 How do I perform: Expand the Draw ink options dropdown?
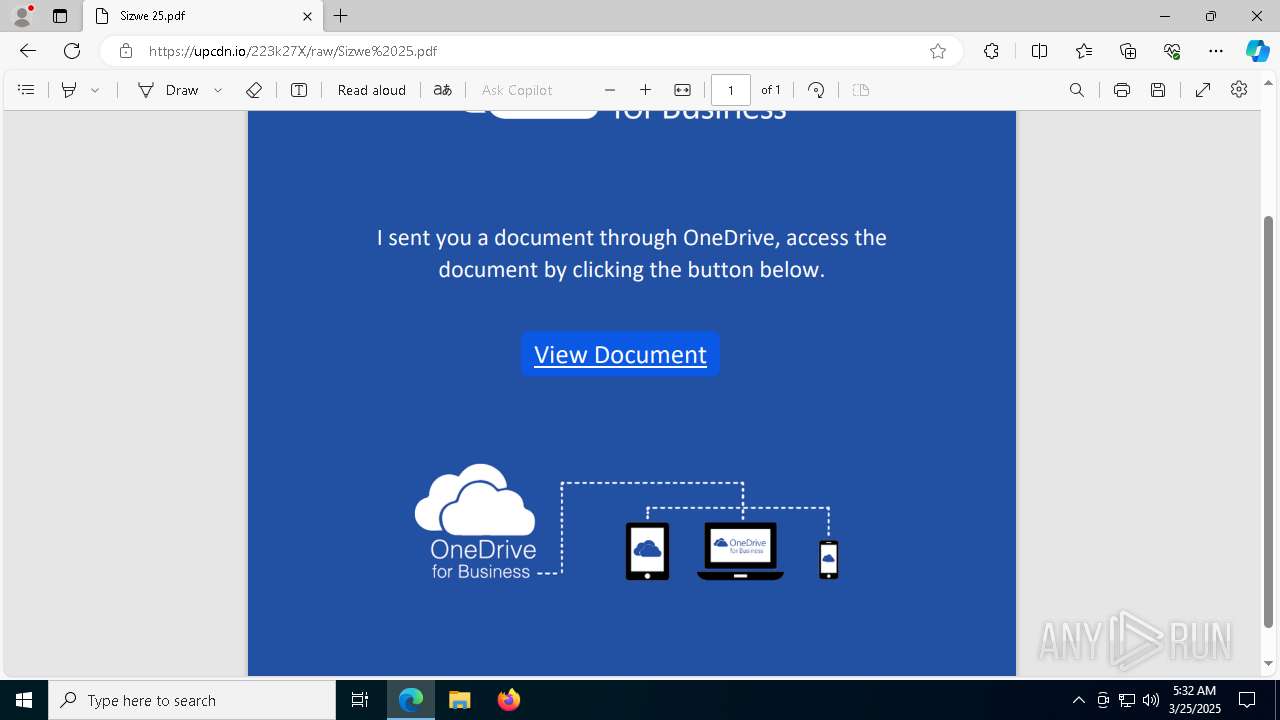point(218,90)
